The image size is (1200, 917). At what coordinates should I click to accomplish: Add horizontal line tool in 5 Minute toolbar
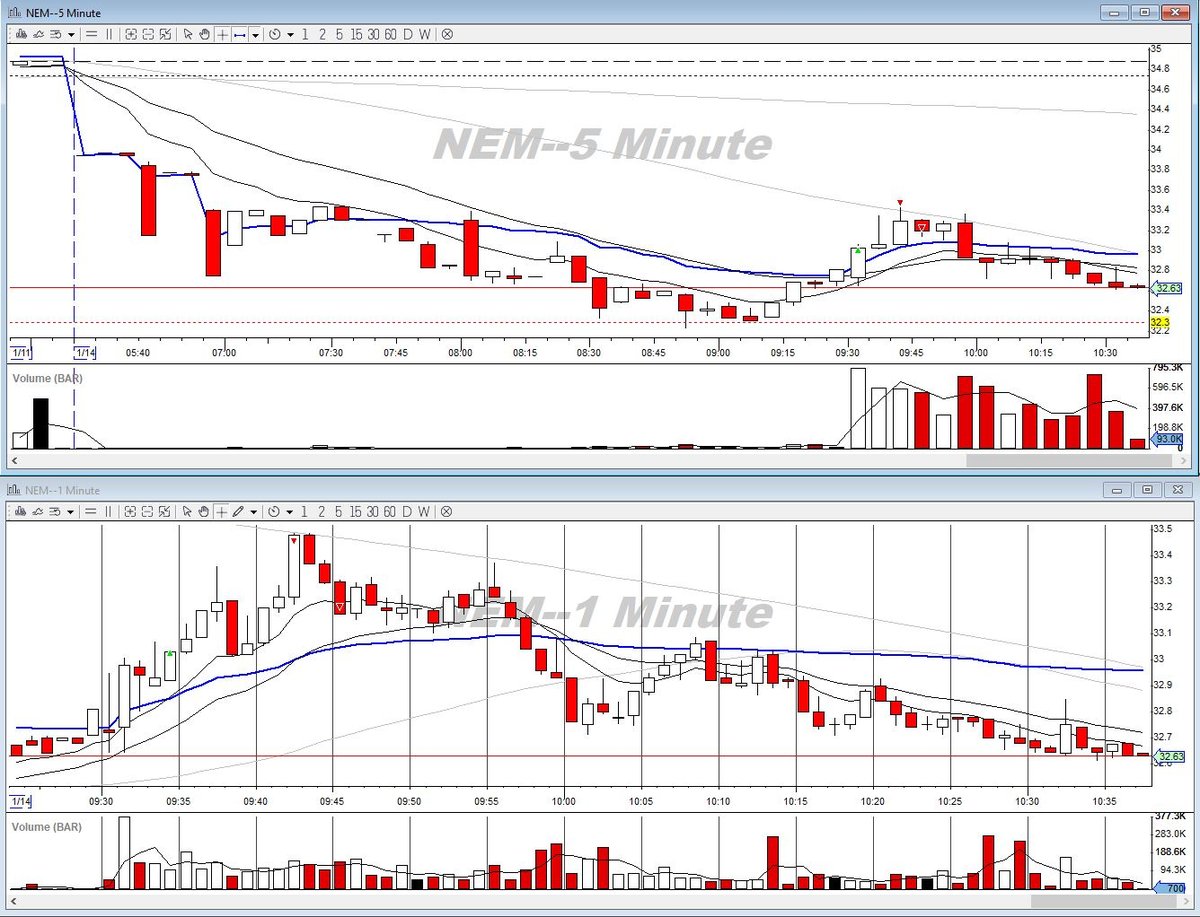tap(91, 34)
